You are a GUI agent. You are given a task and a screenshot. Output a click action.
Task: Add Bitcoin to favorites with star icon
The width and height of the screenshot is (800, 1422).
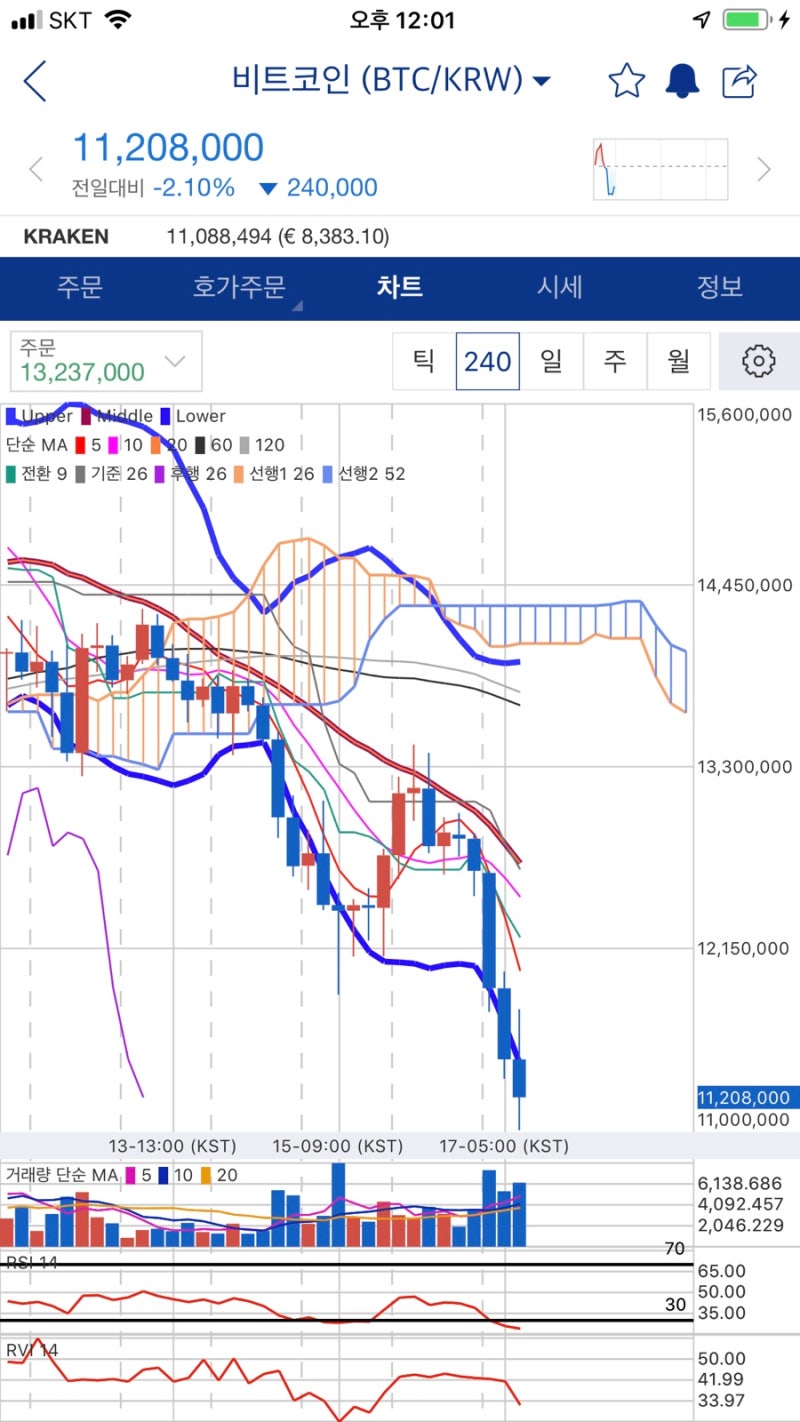(x=627, y=80)
